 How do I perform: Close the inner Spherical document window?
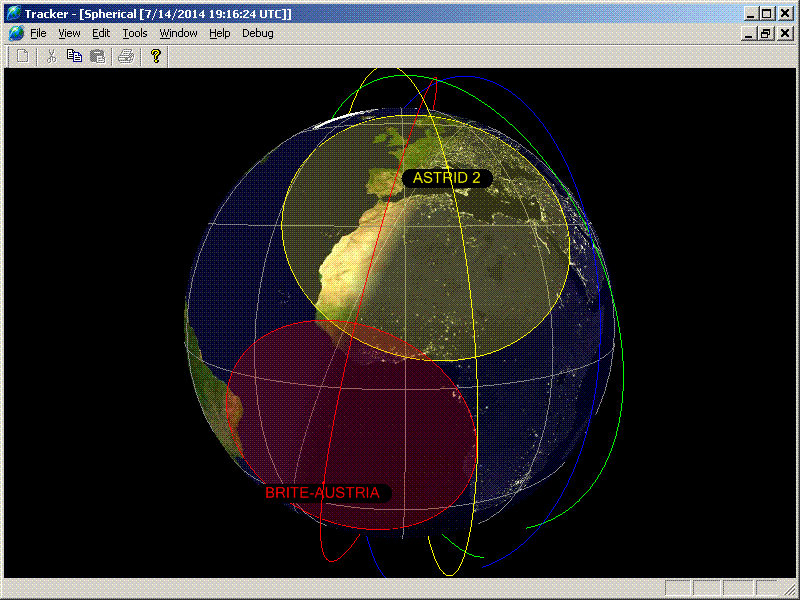click(x=784, y=34)
